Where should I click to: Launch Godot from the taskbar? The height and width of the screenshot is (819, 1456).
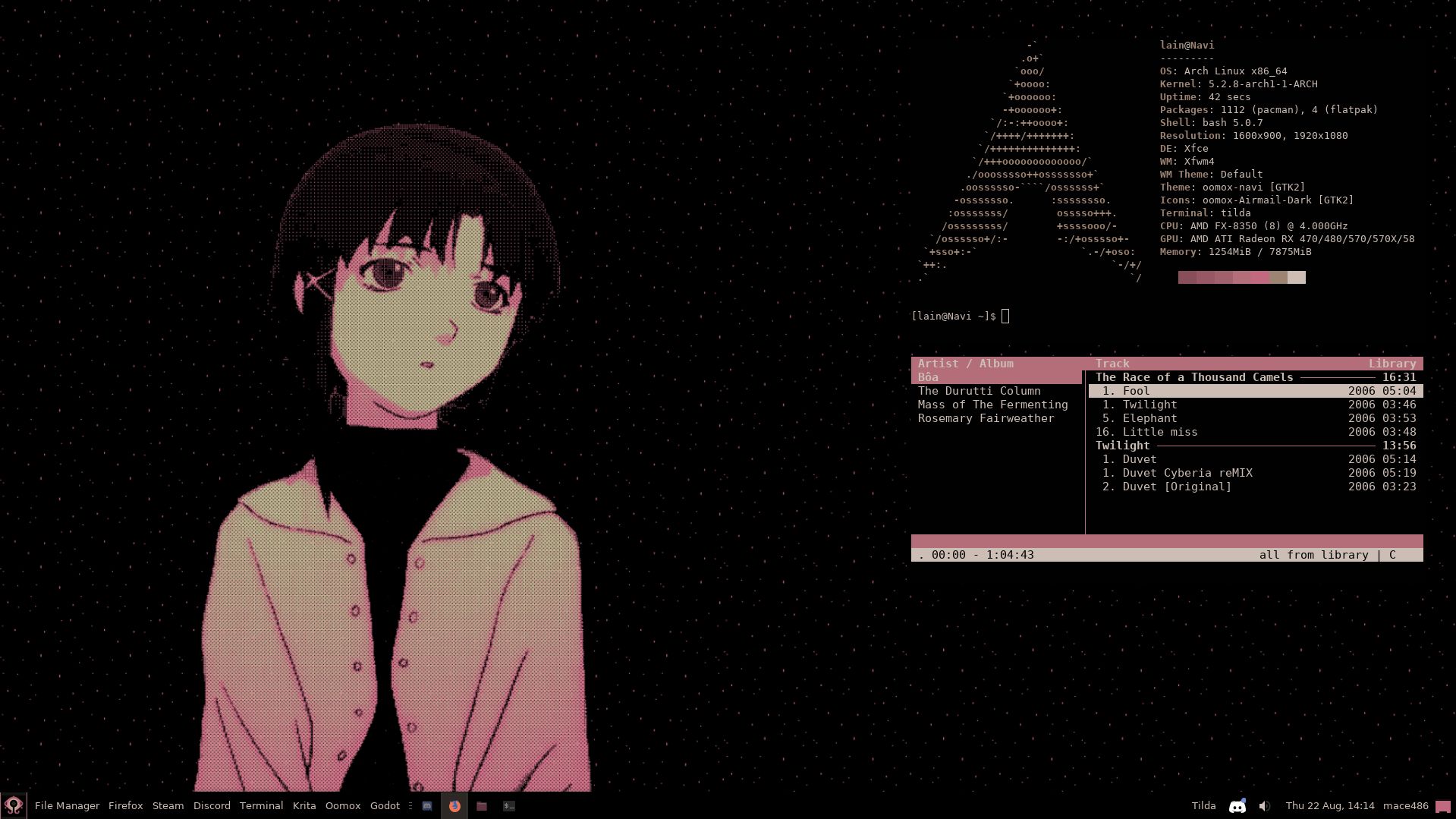click(x=384, y=805)
